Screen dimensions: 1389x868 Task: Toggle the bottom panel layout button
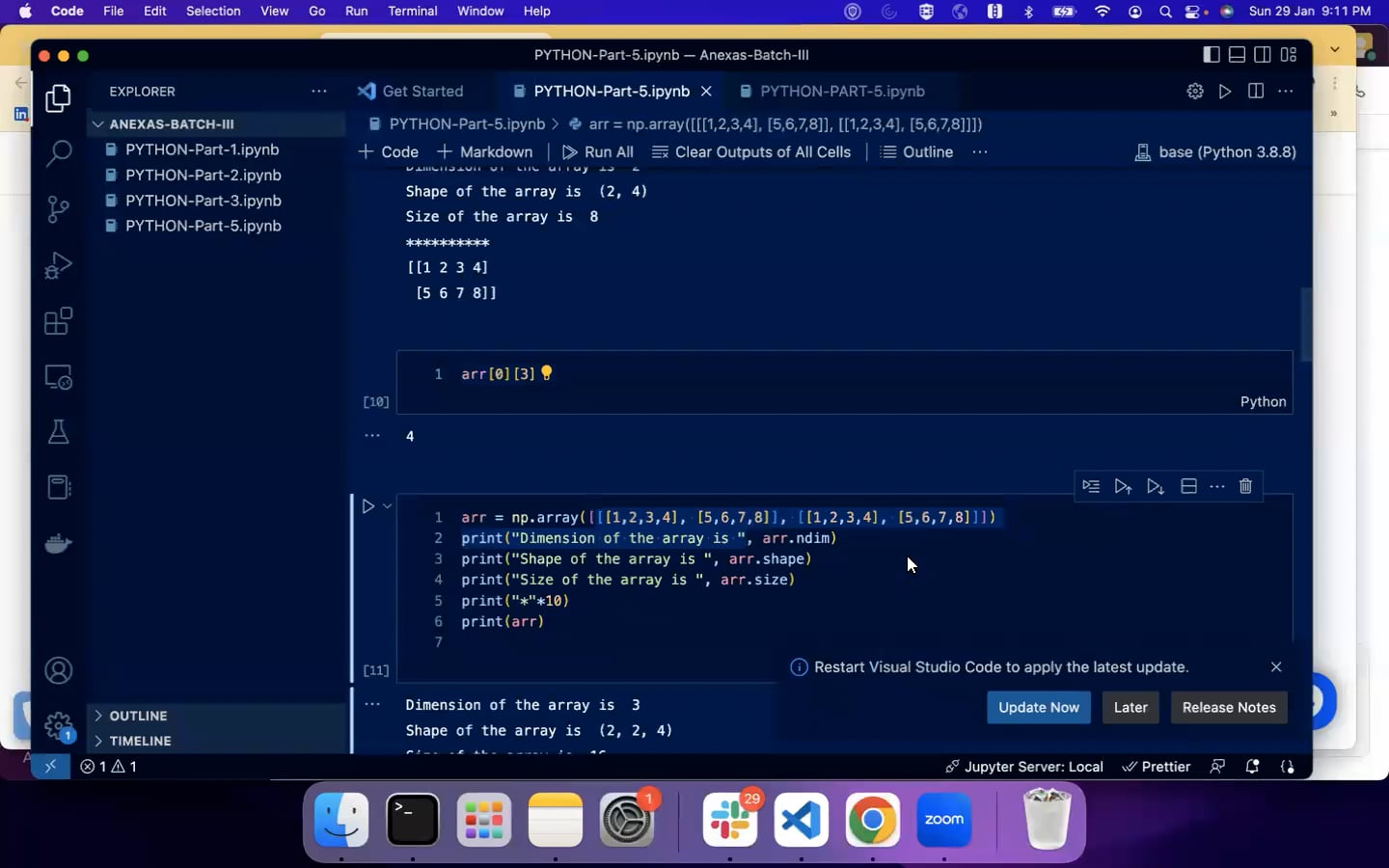pos(1237,55)
